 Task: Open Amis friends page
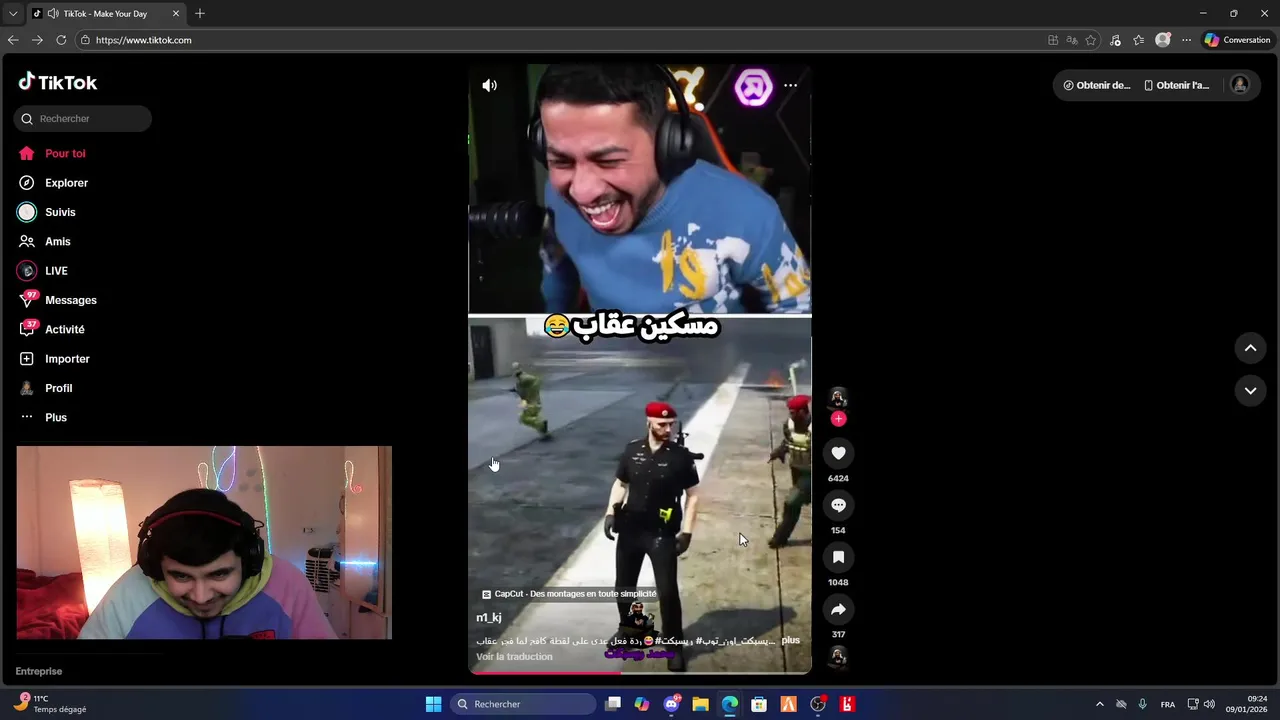[x=45, y=241]
